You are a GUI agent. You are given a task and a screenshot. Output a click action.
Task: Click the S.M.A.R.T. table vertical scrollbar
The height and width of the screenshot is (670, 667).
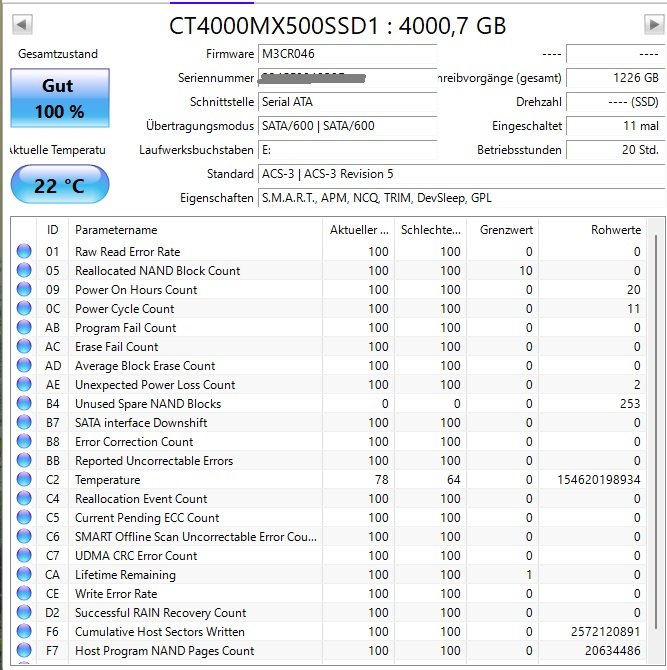click(x=656, y=432)
